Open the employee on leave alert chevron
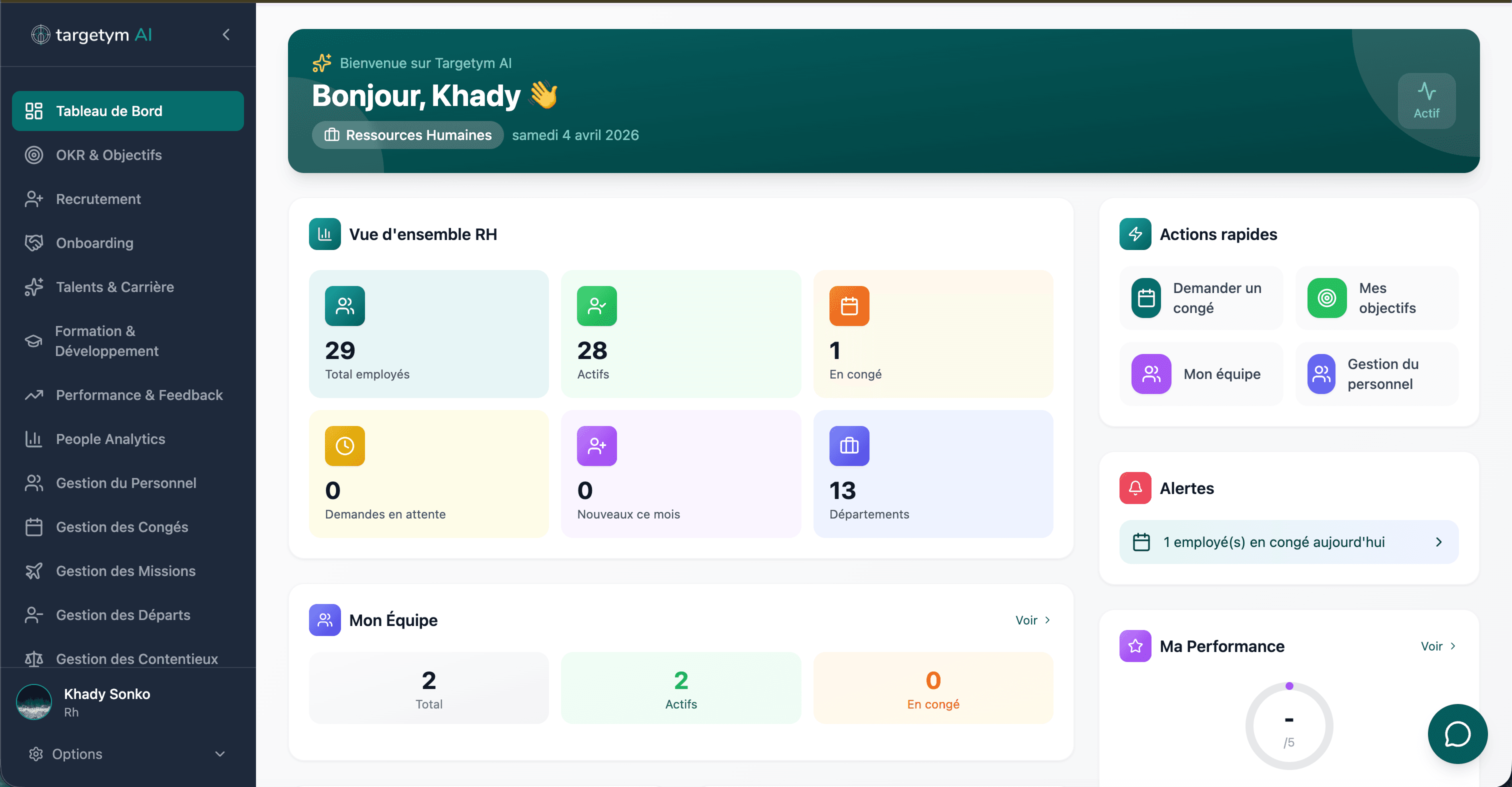 [1438, 541]
